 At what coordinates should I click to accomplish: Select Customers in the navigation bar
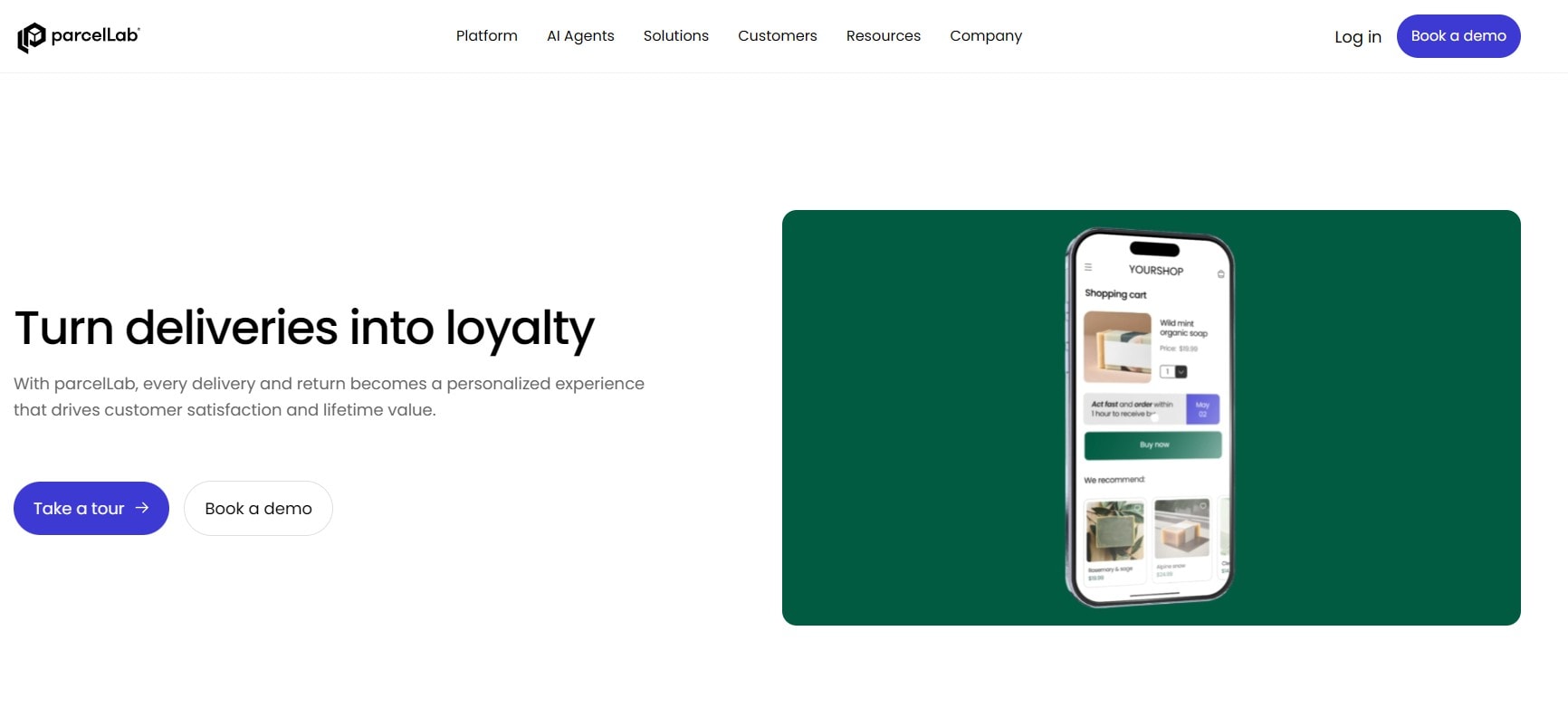pyautogui.click(x=778, y=35)
